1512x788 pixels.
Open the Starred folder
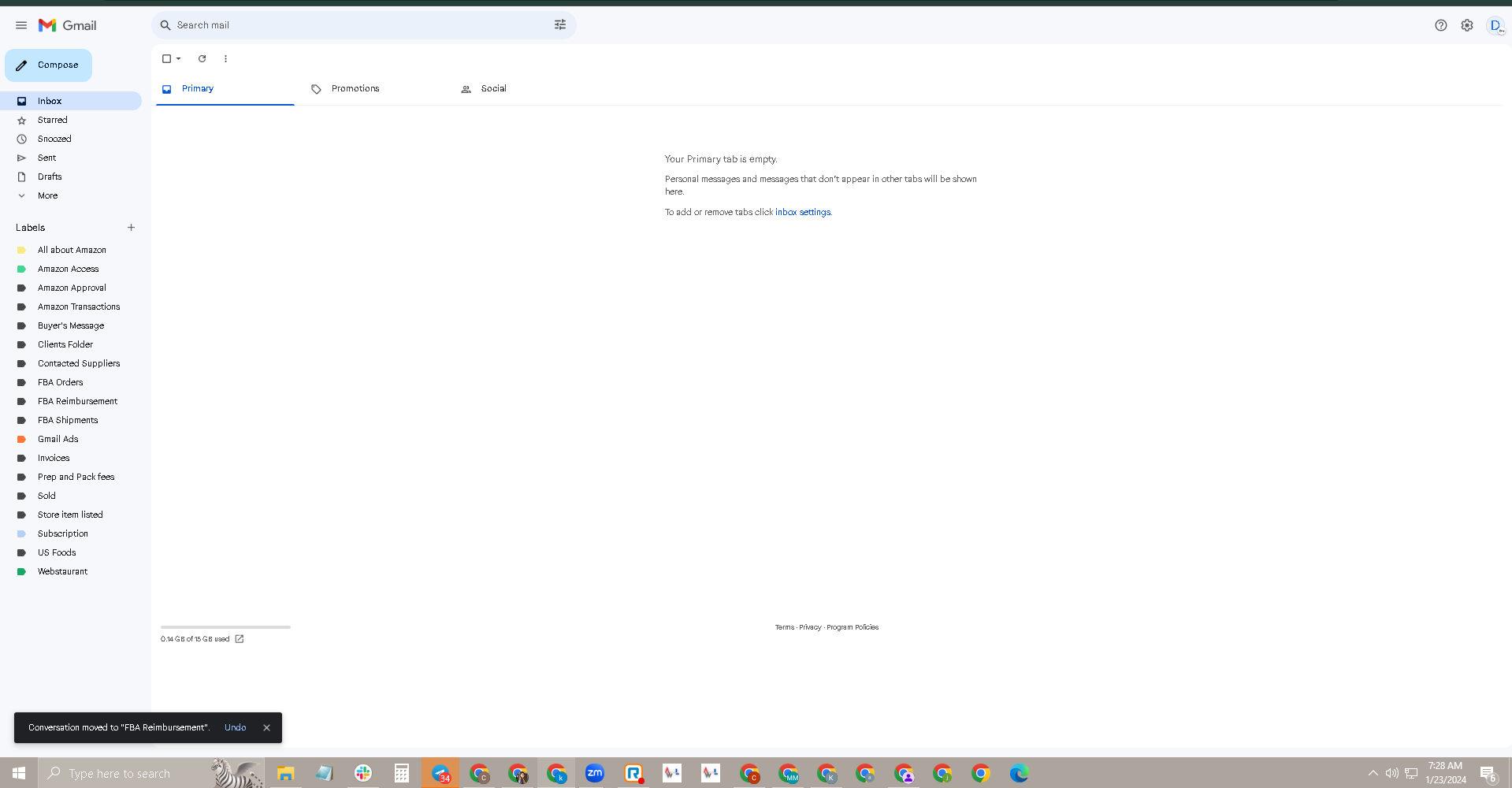[x=71, y=120]
